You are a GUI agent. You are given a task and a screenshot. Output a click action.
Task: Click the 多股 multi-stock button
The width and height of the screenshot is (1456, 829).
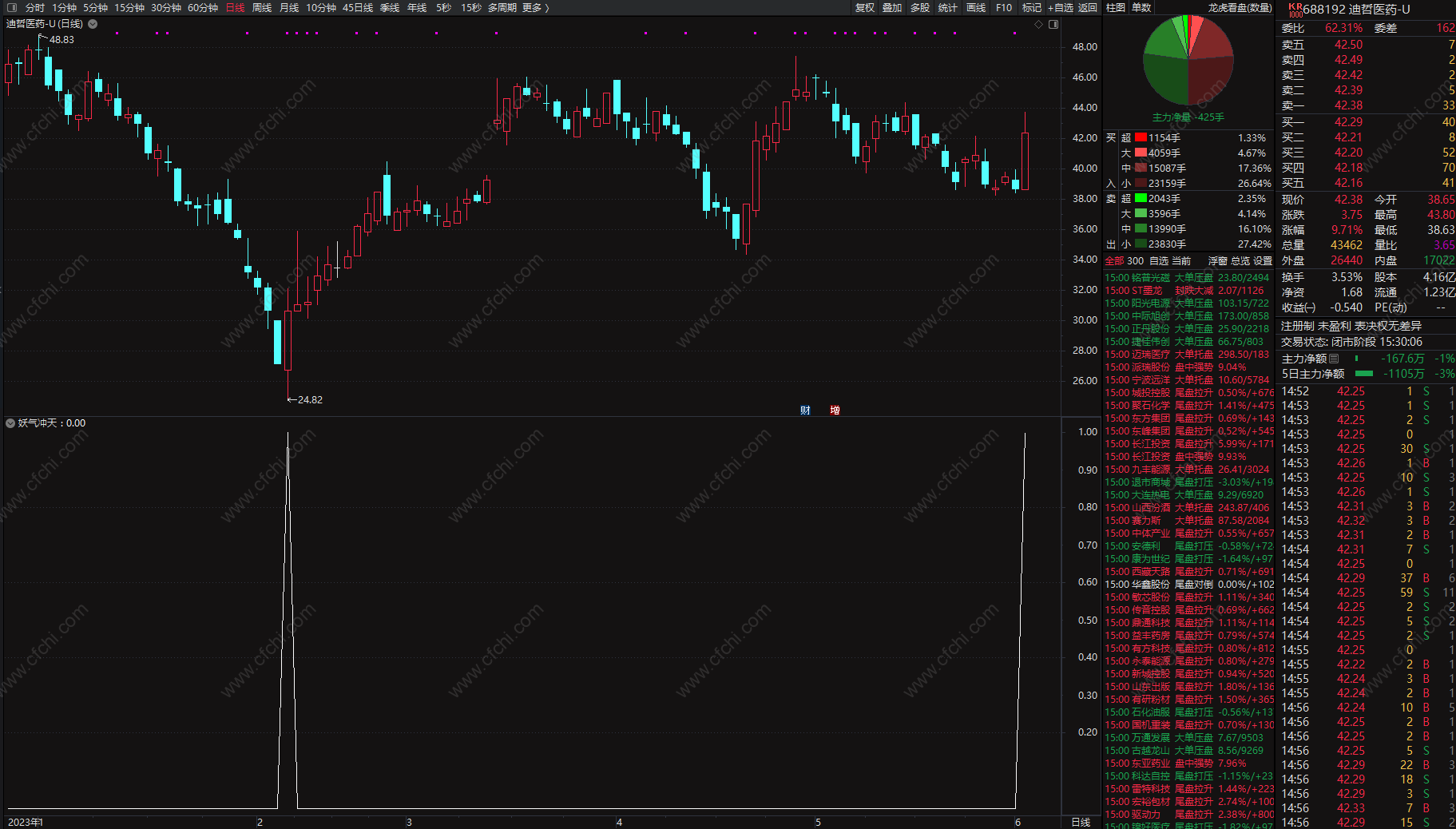(920, 7)
